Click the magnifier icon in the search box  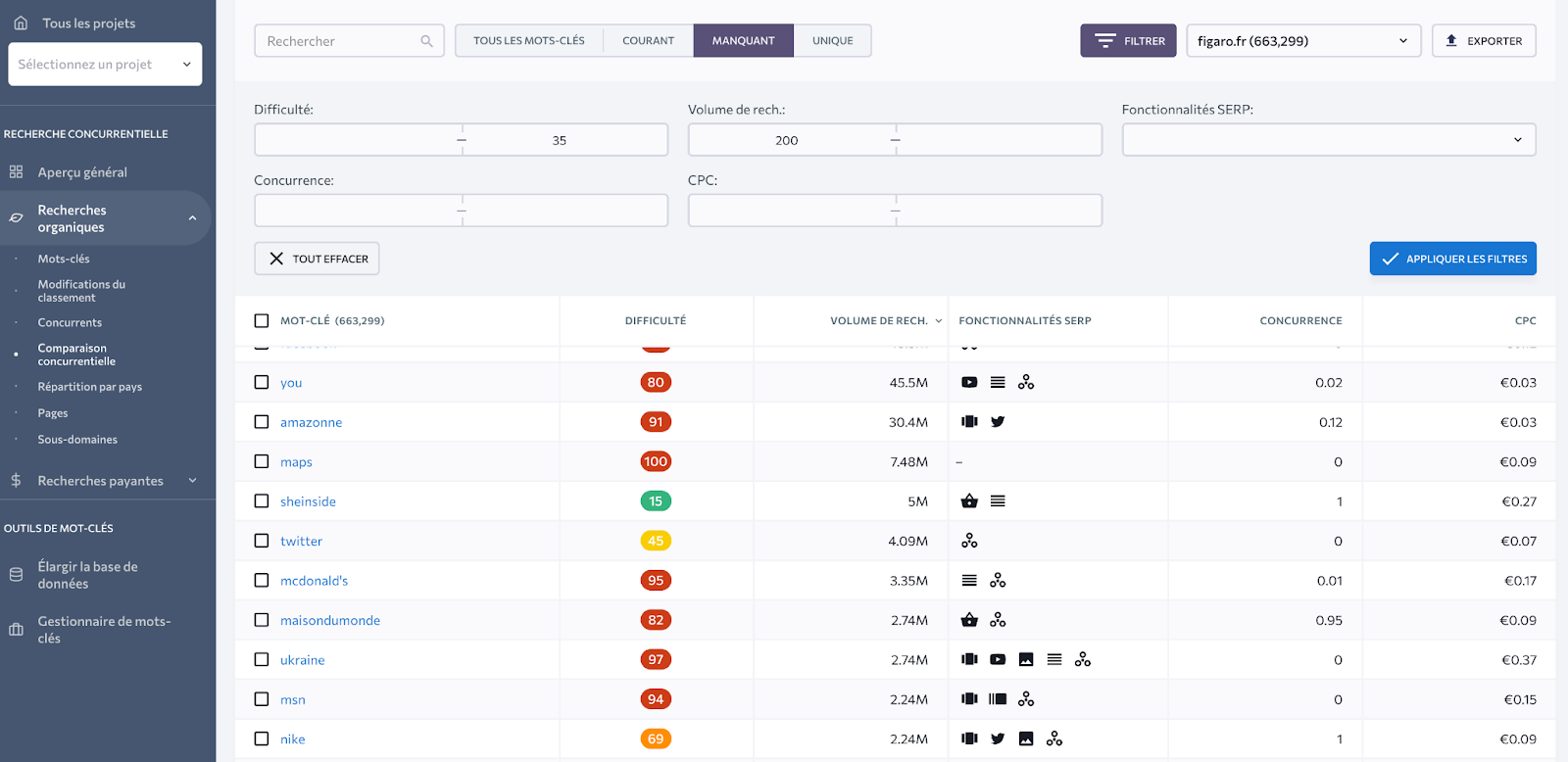(x=426, y=41)
